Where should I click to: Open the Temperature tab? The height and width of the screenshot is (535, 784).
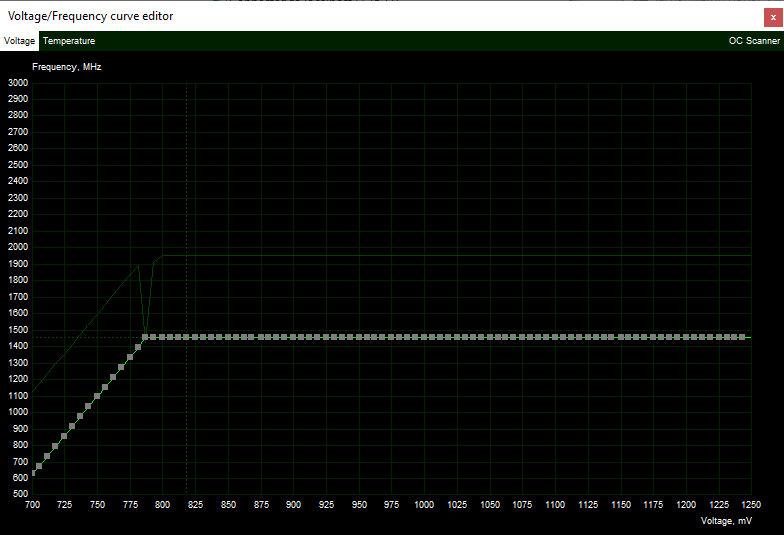click(69, 41)
